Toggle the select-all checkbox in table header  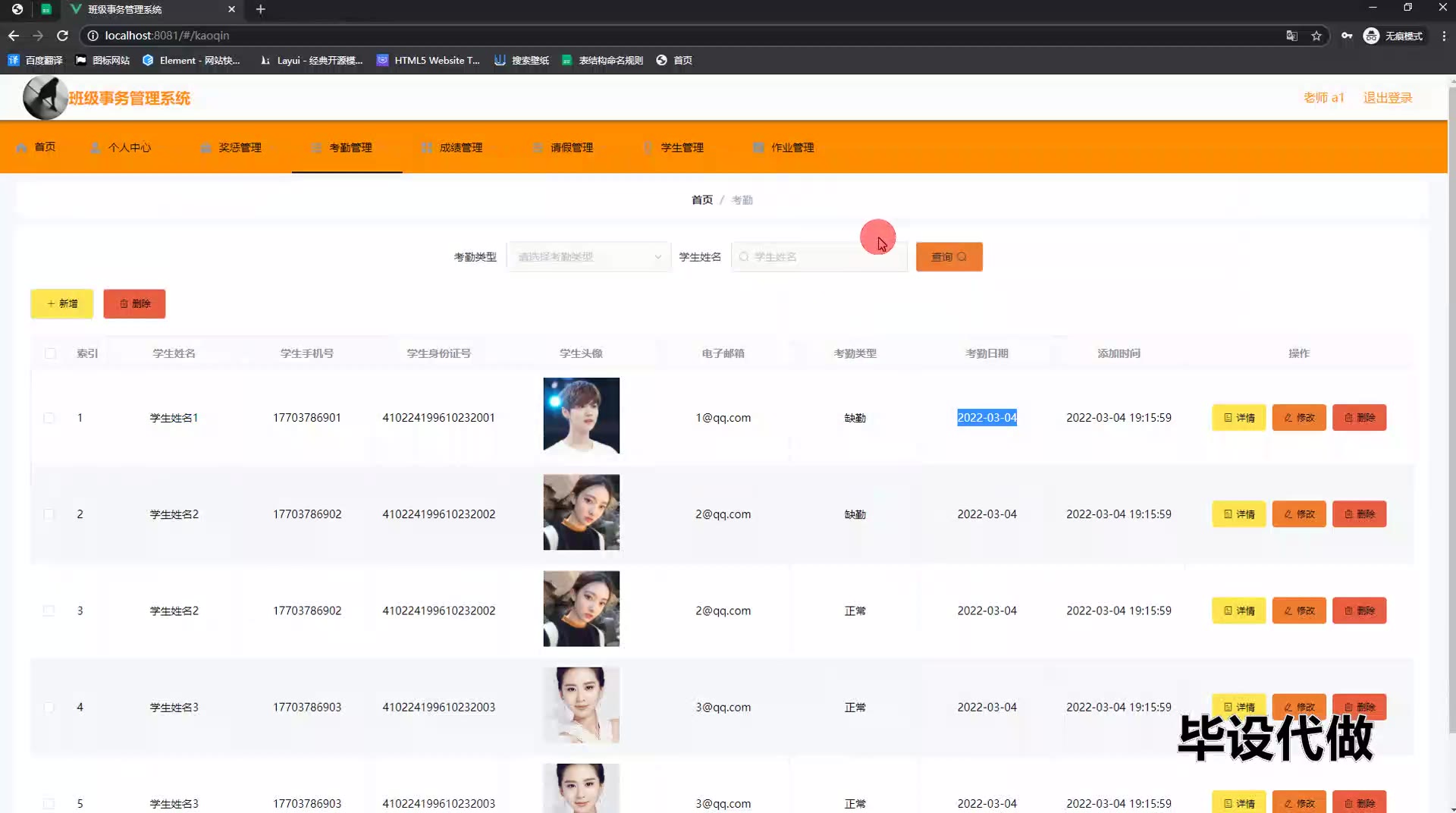50,353
